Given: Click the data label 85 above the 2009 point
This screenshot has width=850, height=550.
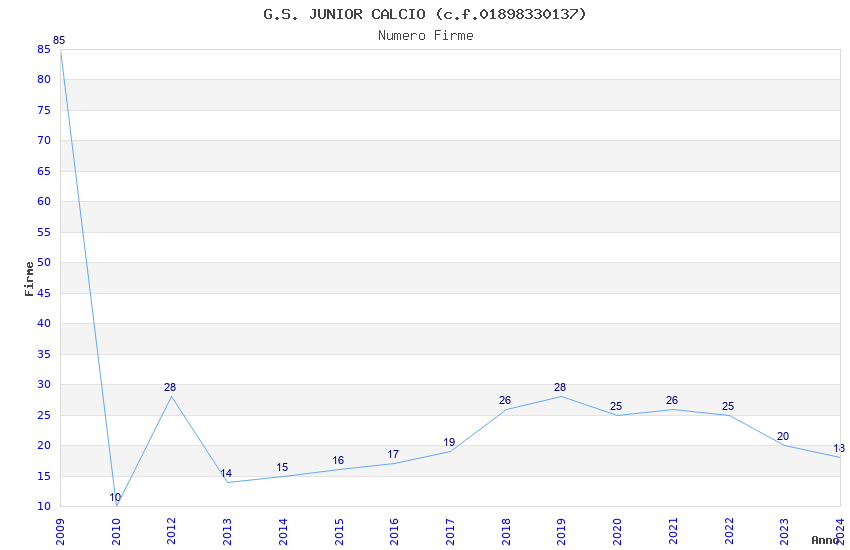Looking at the screenshot, I should 59,40.
